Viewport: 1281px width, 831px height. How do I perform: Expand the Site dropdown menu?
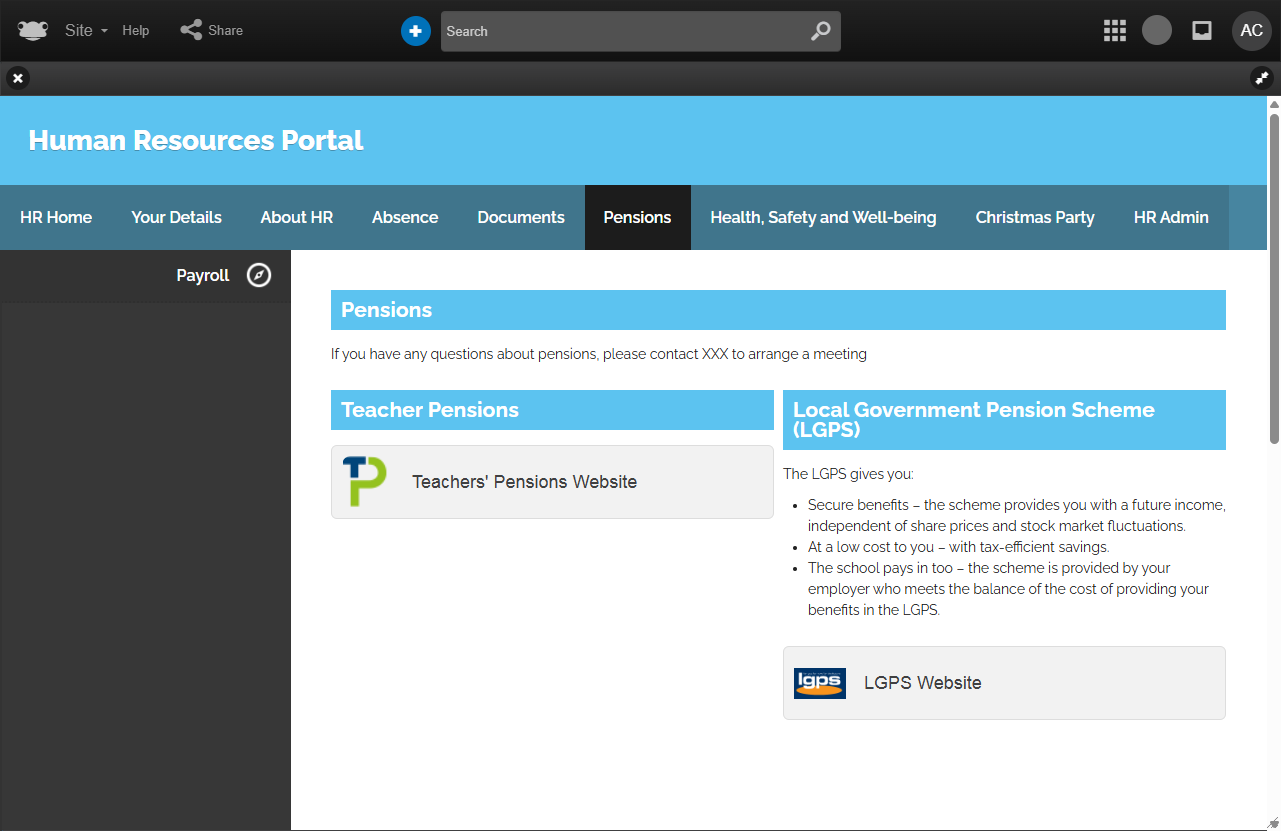click(86, 31)
